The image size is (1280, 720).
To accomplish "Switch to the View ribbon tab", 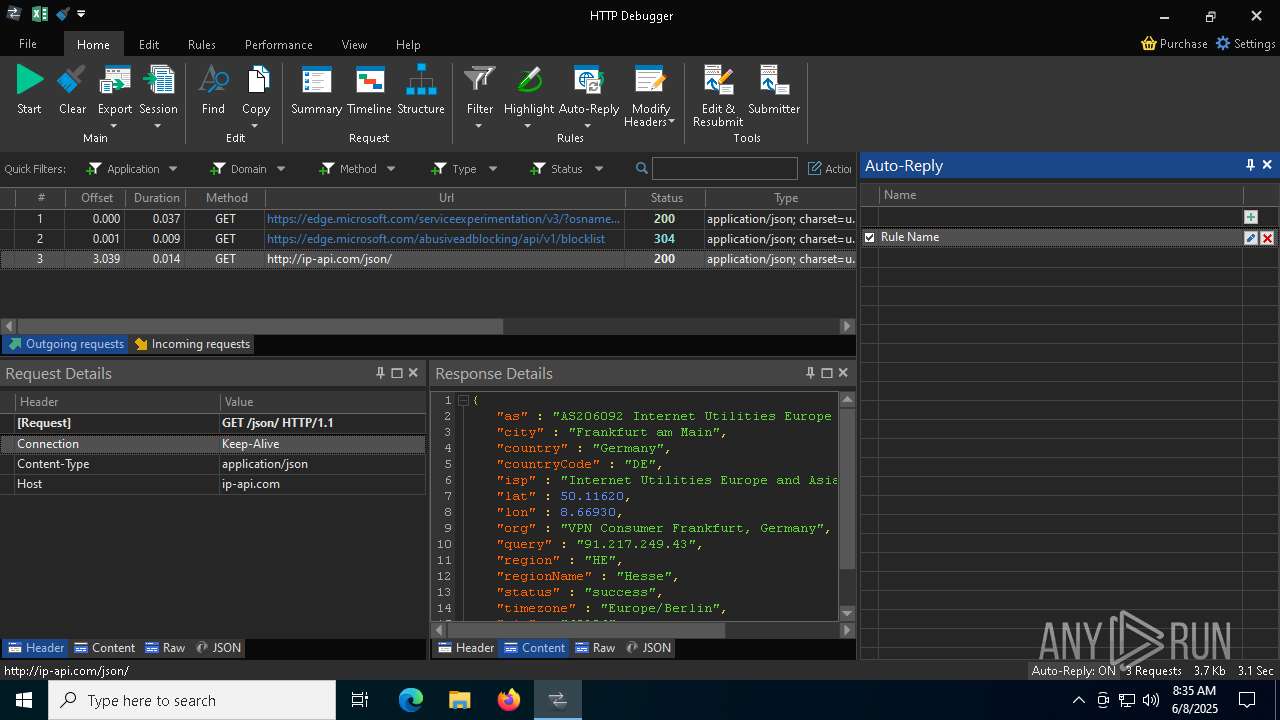I will 354,44.
